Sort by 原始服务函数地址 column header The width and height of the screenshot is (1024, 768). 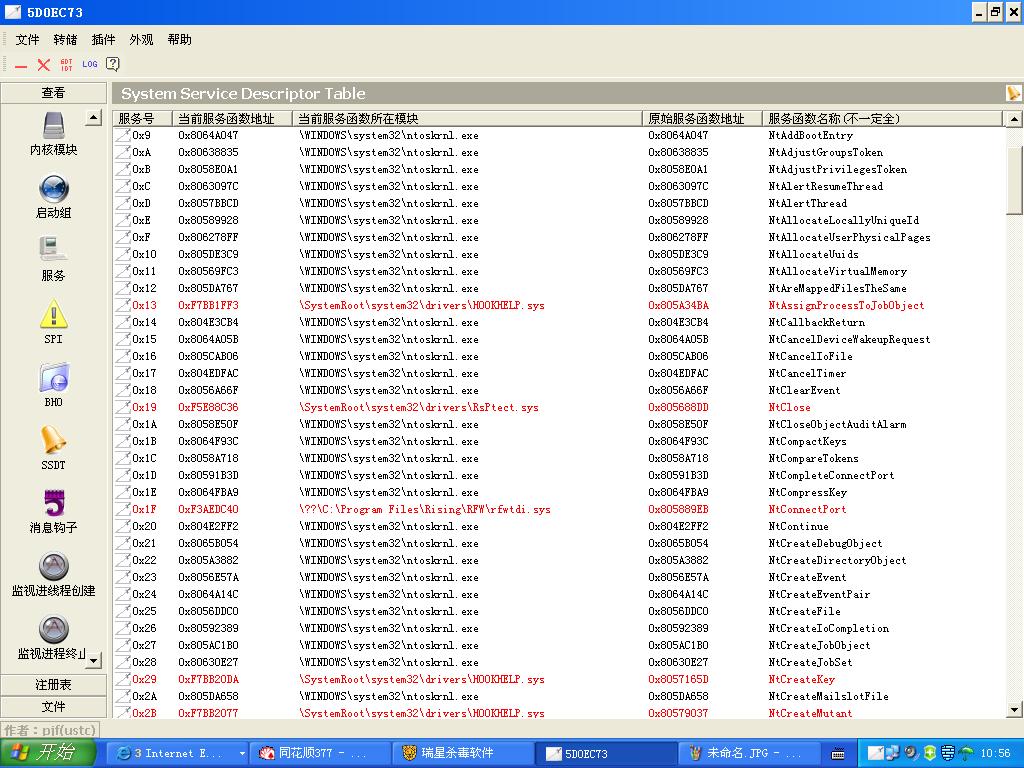point(700,118)
